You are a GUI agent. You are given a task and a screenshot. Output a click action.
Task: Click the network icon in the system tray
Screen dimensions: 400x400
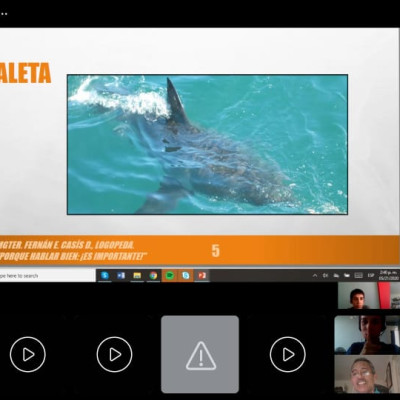click(336, 275)
